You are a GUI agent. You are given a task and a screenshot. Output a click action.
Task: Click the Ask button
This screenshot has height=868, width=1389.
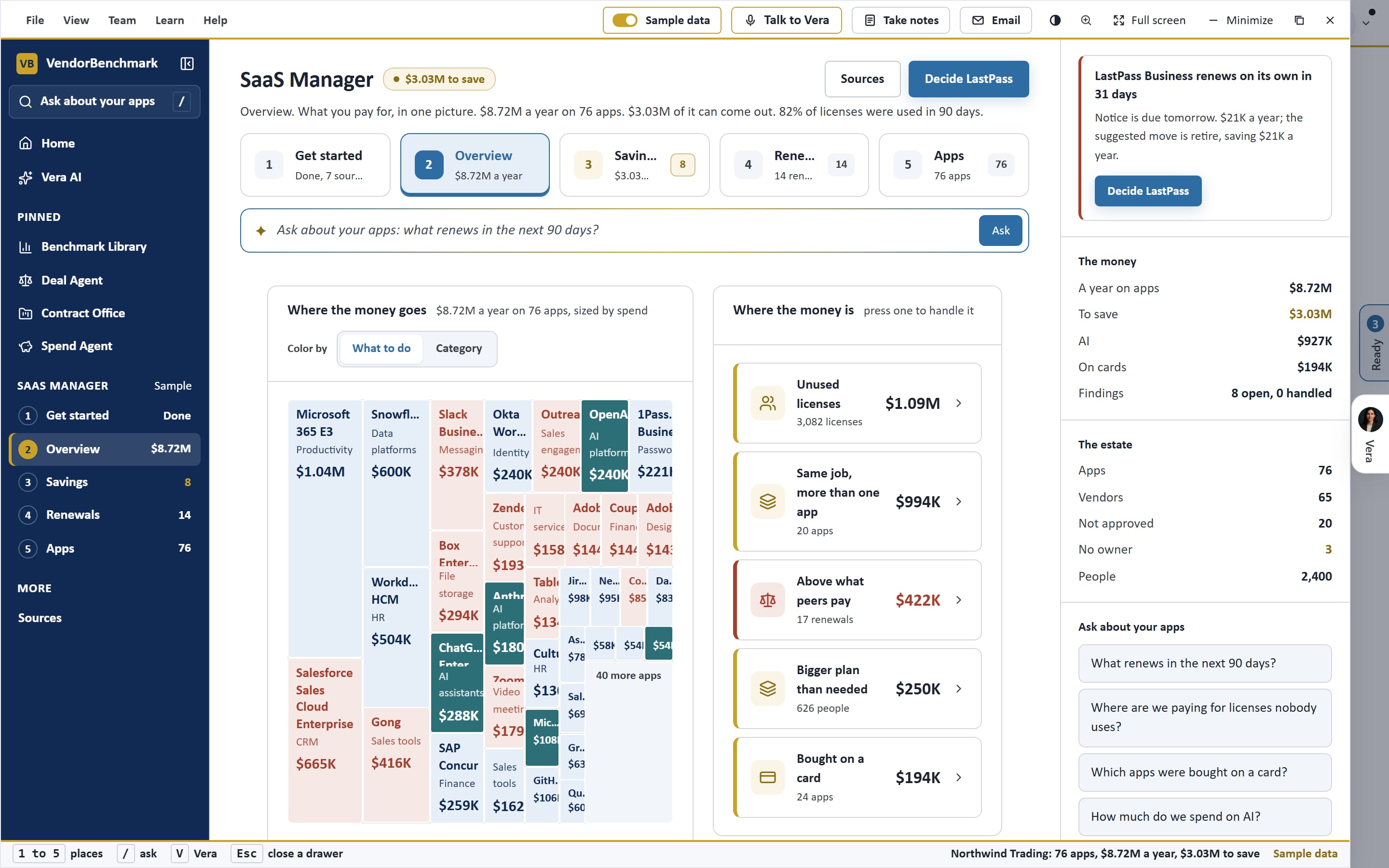pyautogui.click(x=1000, y=230)
